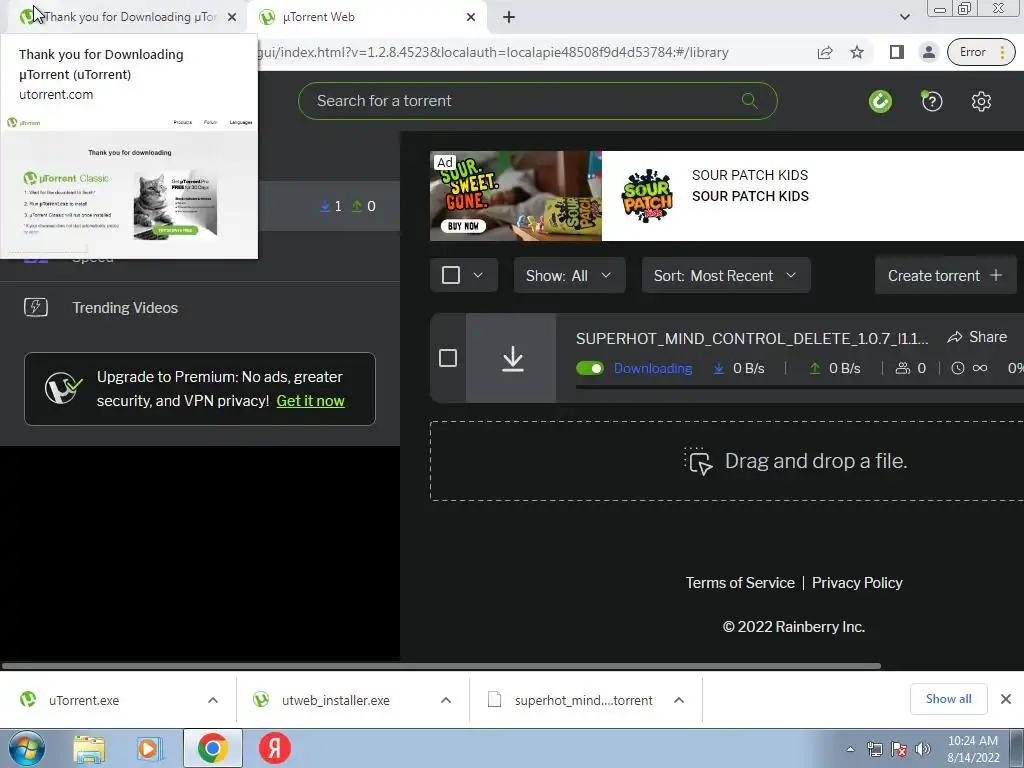Click the Sour Patch Kids logo in ad
This screenshot has height=768, width=1024.
647,196
